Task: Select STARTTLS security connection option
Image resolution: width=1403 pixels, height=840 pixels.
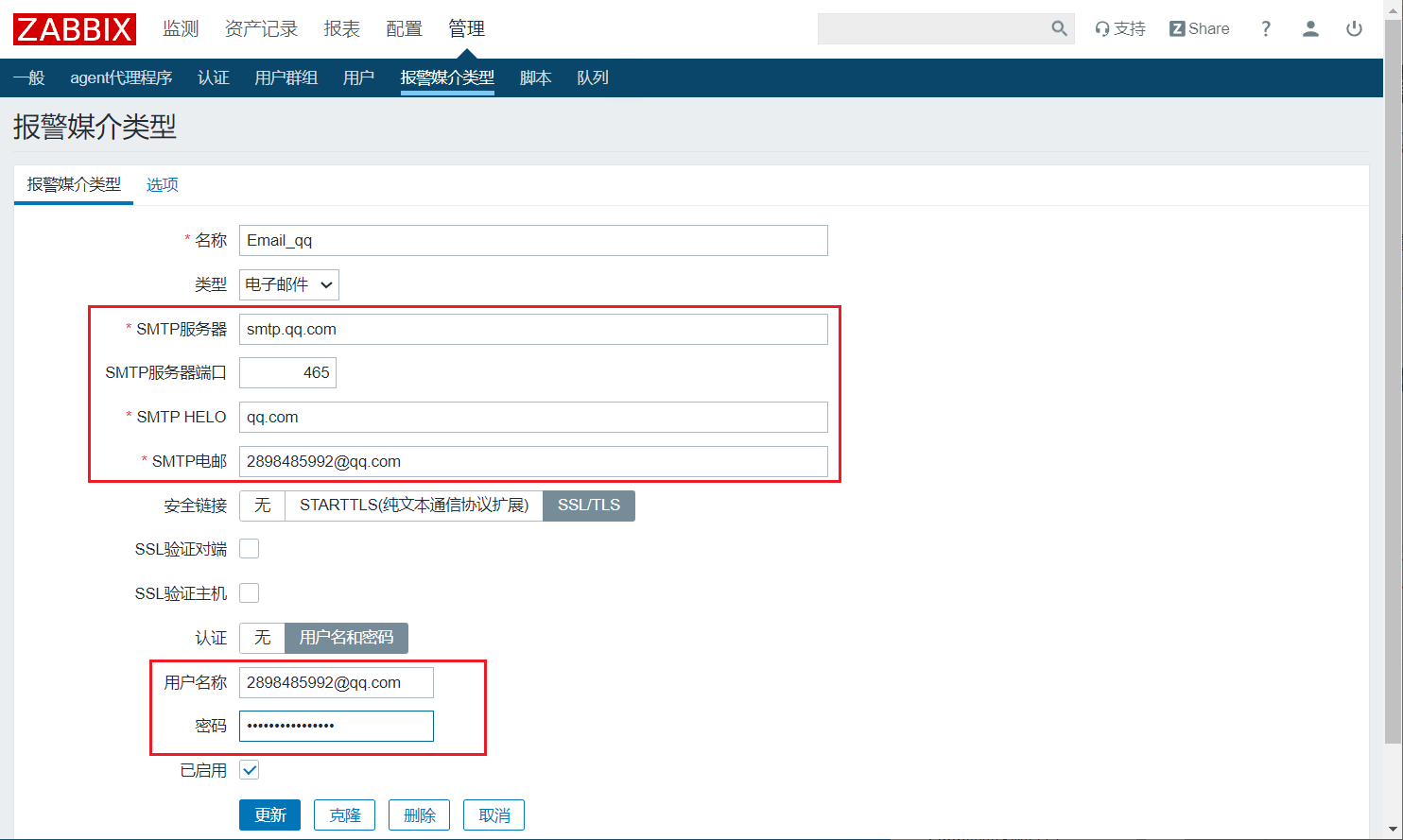Action: (413, 506)
